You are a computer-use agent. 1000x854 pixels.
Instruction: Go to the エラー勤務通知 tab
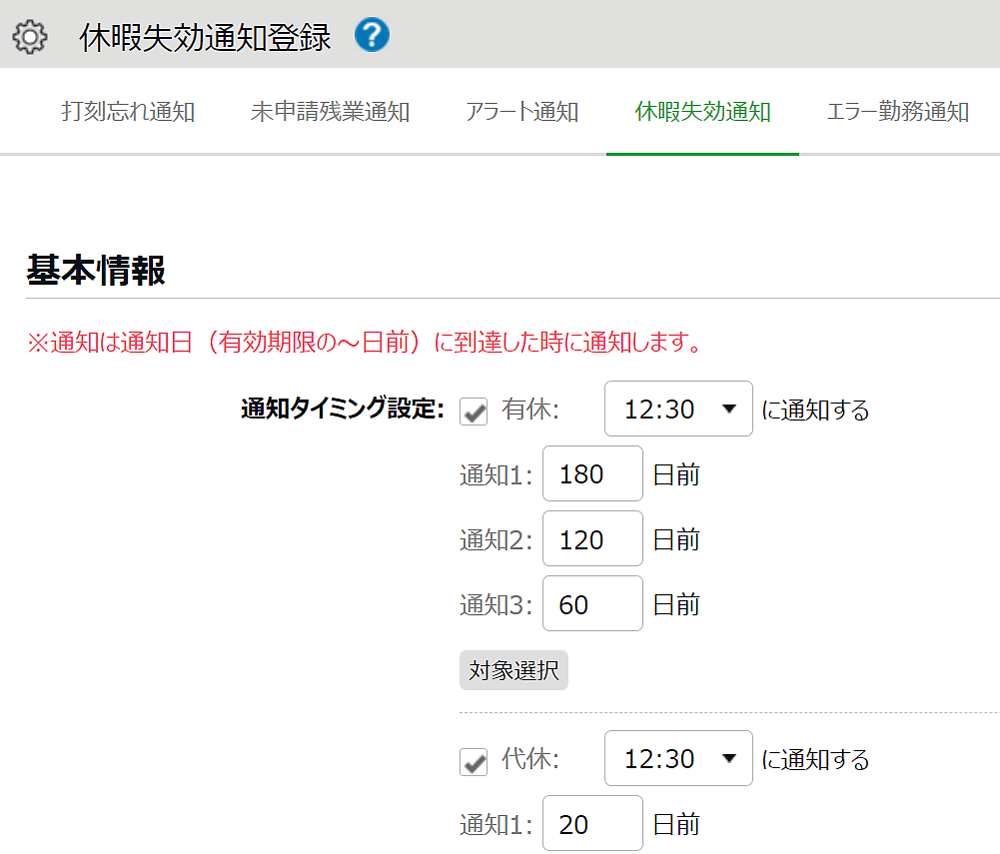898,112
